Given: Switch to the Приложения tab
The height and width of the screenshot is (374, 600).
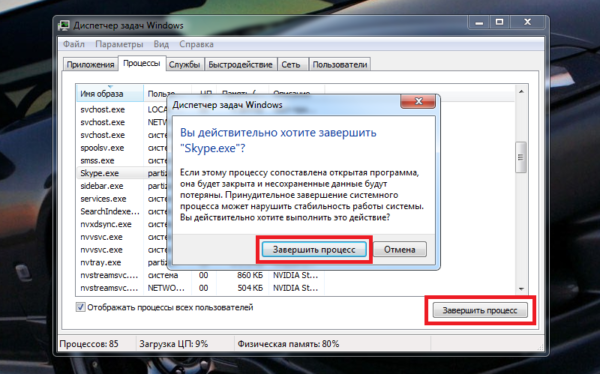Looking at the screenshot, I should 90,64.
